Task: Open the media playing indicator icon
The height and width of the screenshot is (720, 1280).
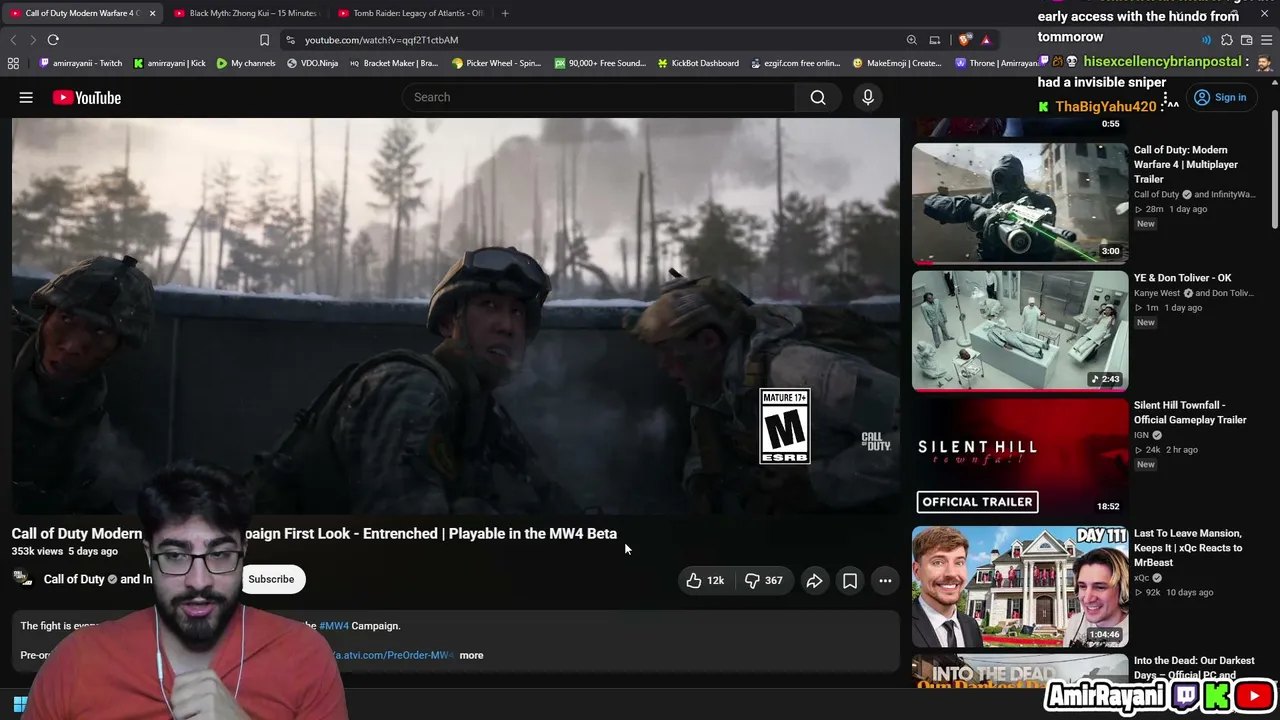Action: pyautogui.click(x=1206, y=40)
